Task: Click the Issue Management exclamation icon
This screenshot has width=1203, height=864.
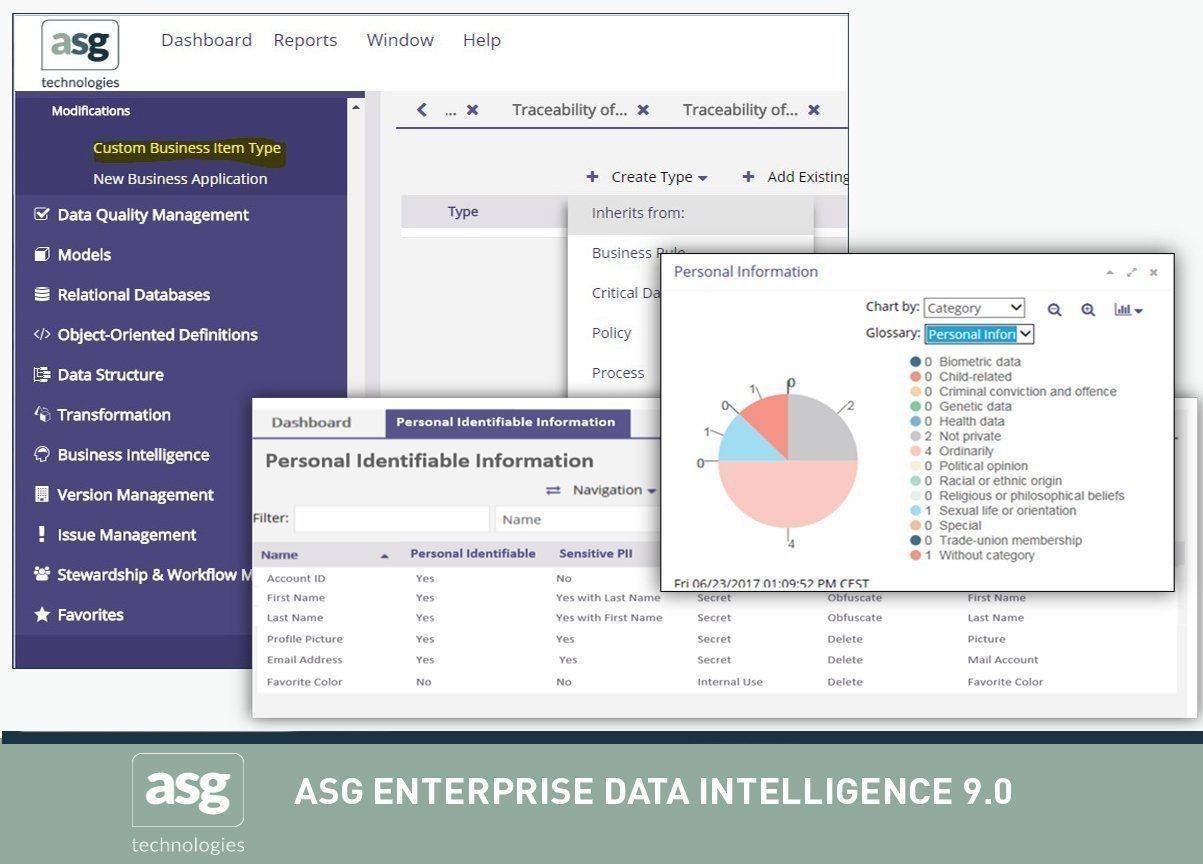Action: pyautogui.click(x=41, y=534)
